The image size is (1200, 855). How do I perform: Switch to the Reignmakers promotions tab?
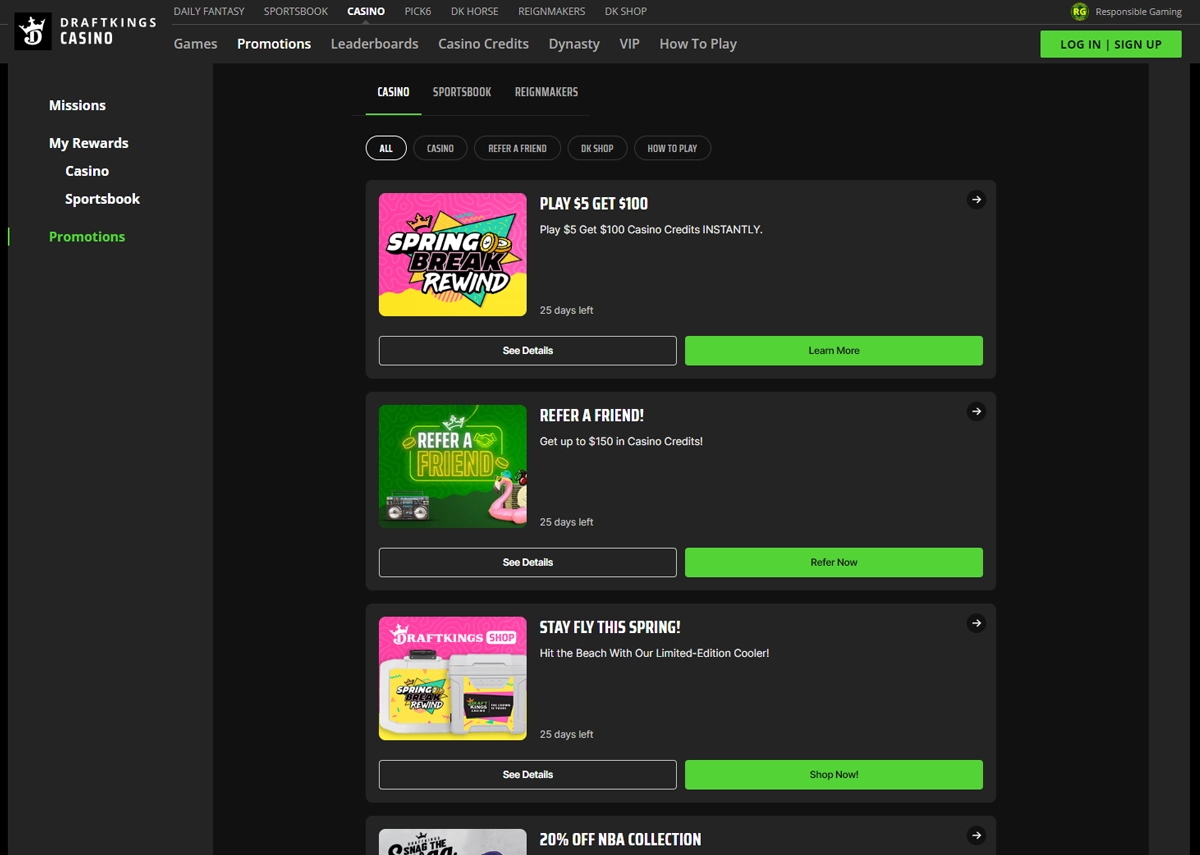click(546, 92)
